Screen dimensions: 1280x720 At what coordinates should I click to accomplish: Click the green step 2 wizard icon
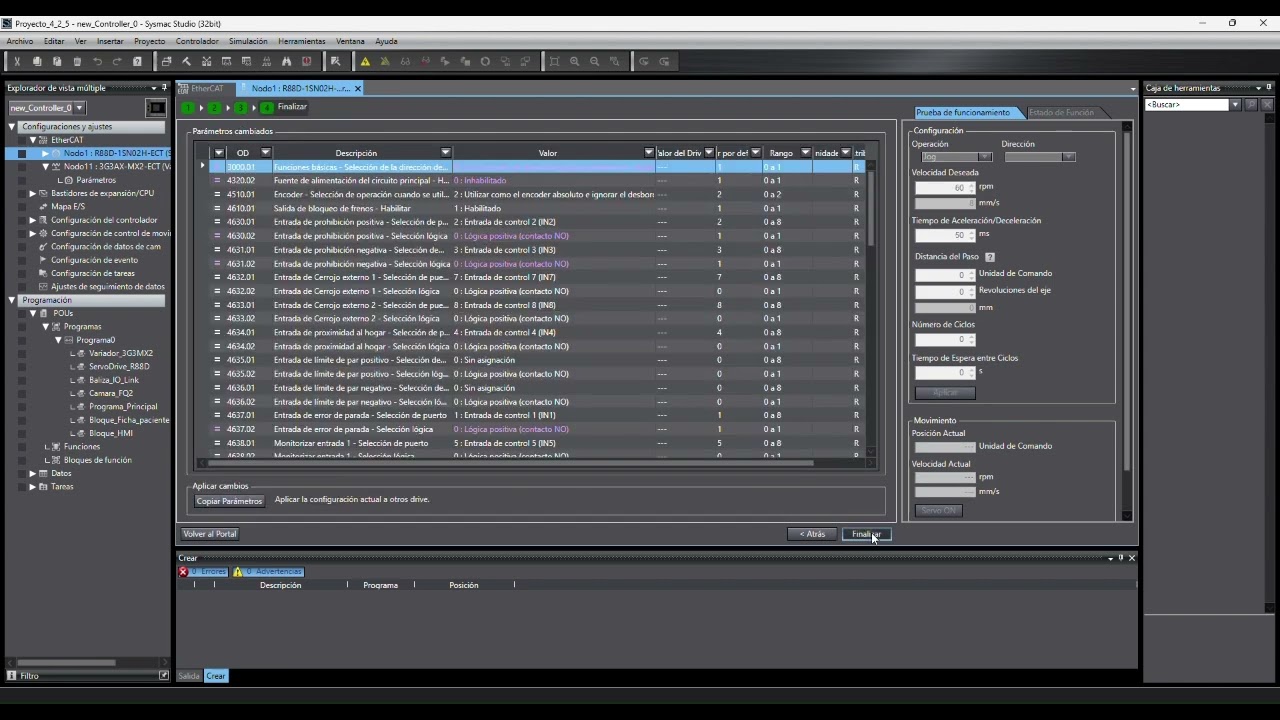(x=215, y=107)
